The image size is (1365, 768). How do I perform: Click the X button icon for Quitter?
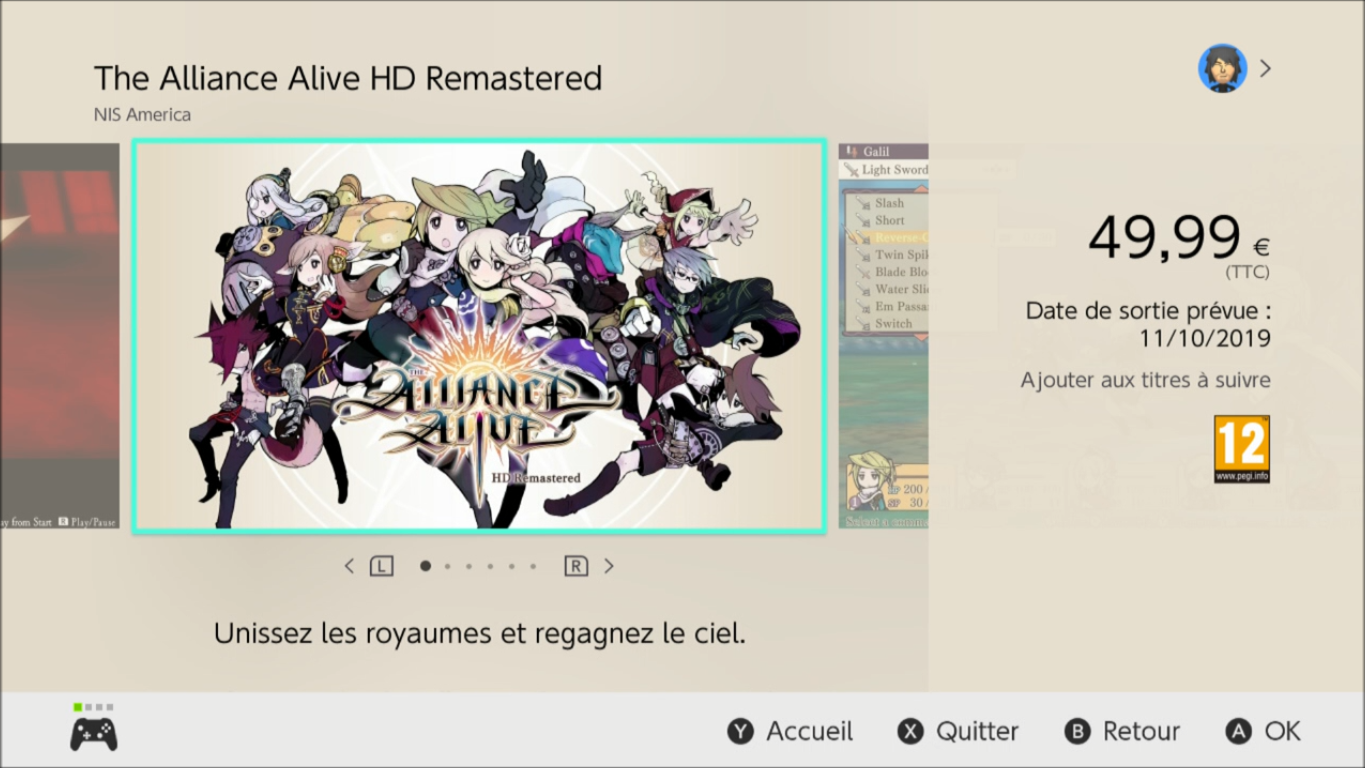[910, 731]
